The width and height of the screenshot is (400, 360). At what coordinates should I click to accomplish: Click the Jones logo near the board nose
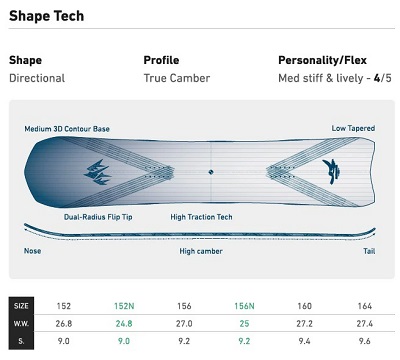click(x=97, y=172)
